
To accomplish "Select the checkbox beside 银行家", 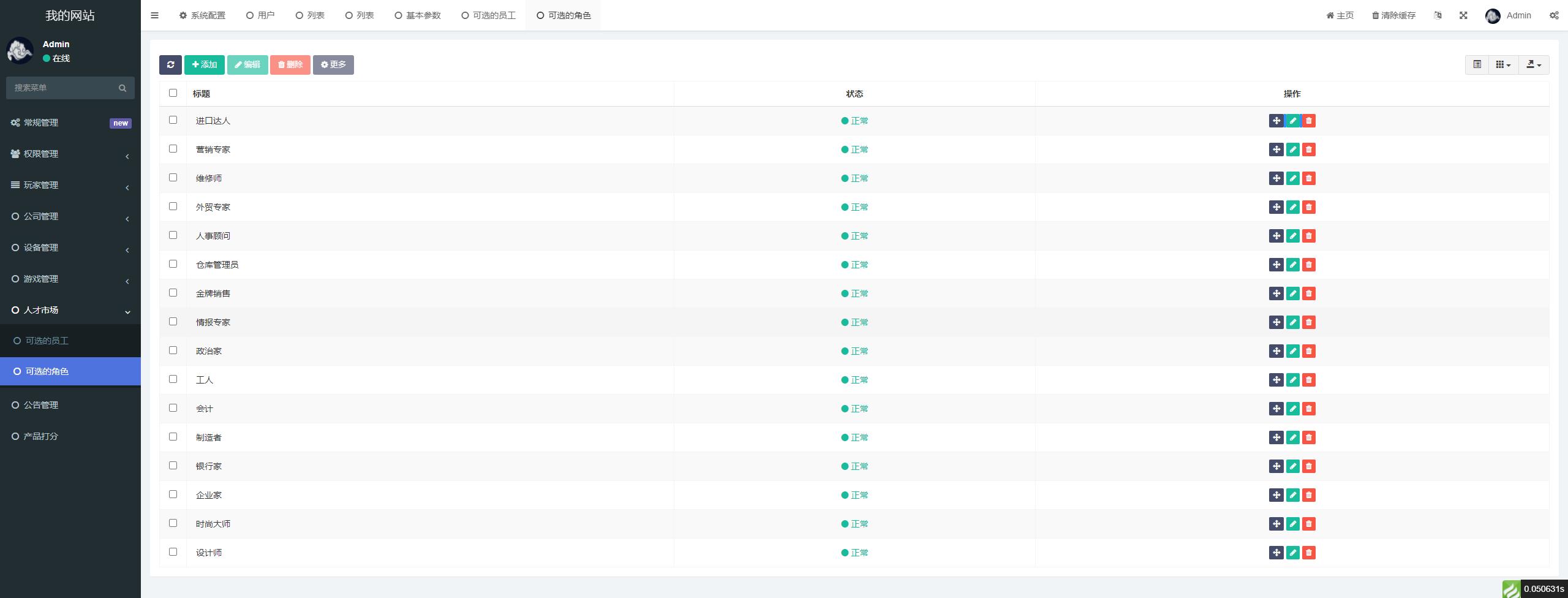I will 173,466.
